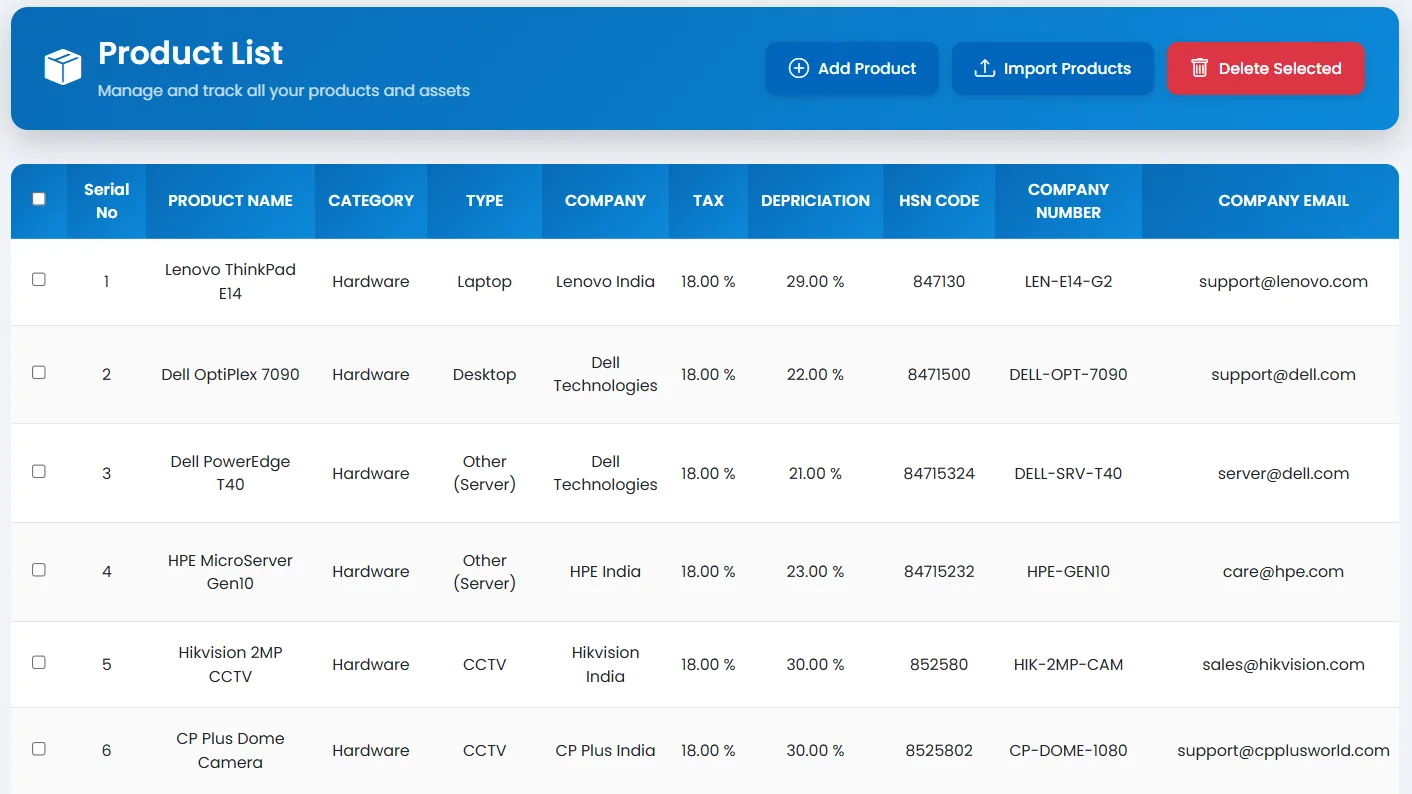1412x794 pixels.
Task: Click company number DELL-SRV-T40
Action: tap(1068, 474)
